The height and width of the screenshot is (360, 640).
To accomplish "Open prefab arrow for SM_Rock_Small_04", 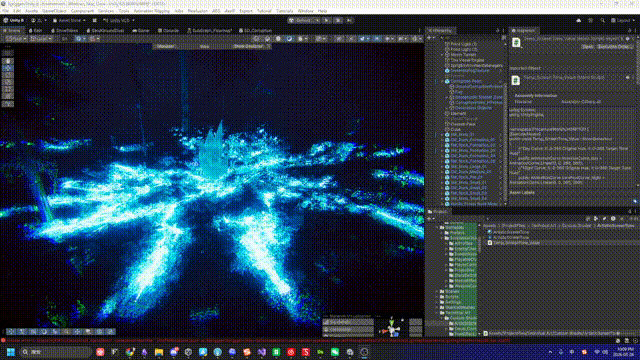I will (x=502, y=198).
